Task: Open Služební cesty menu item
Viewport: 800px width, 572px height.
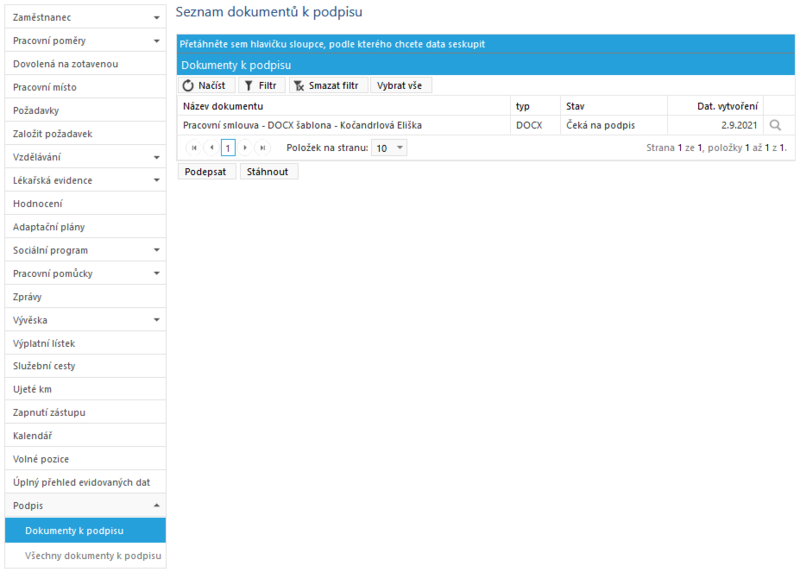Action: tap(85, 366)
